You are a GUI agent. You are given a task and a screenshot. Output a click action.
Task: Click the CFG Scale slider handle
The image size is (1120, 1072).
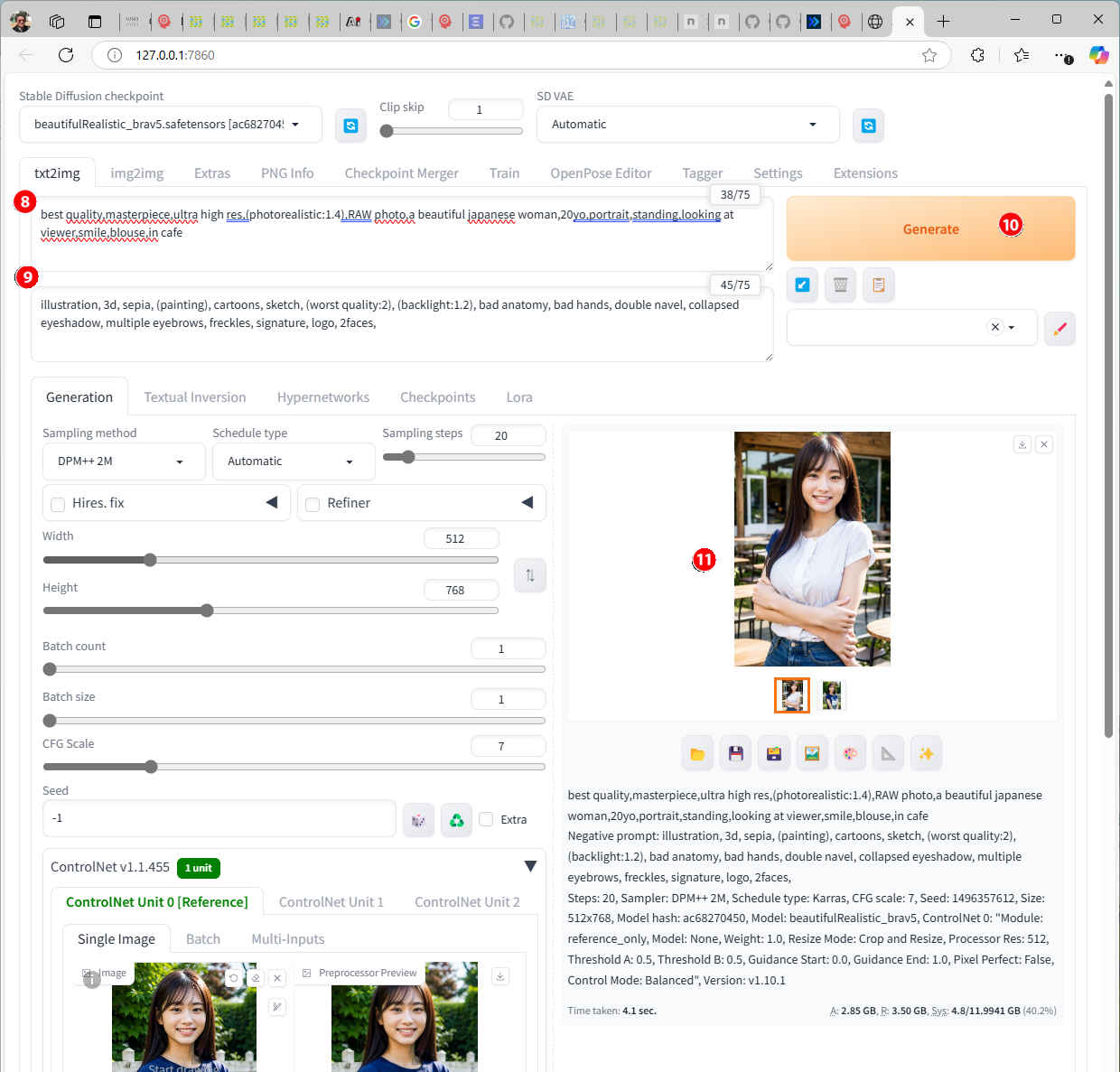pos(151,767)
